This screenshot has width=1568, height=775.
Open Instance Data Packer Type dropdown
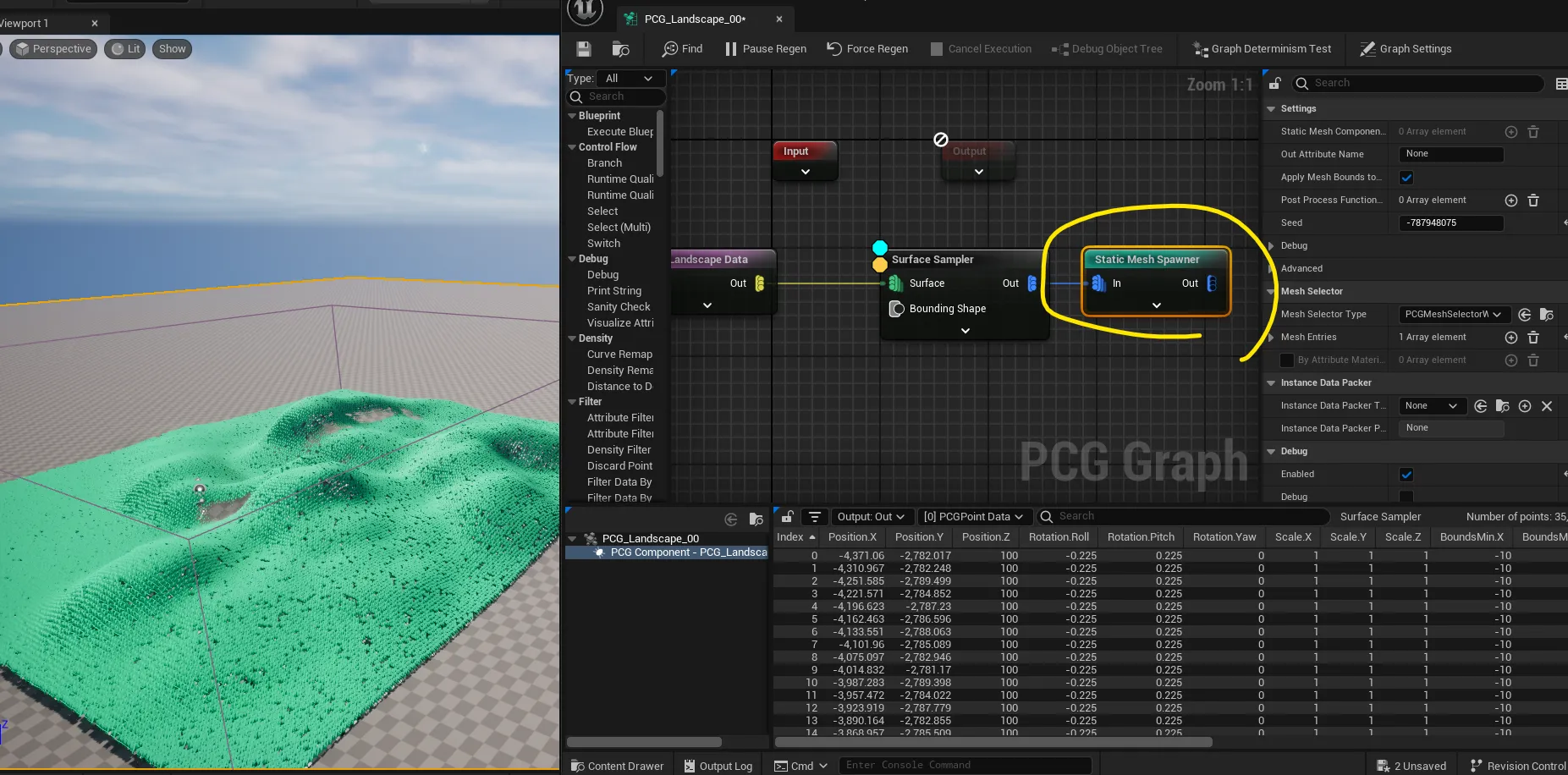1432,406
